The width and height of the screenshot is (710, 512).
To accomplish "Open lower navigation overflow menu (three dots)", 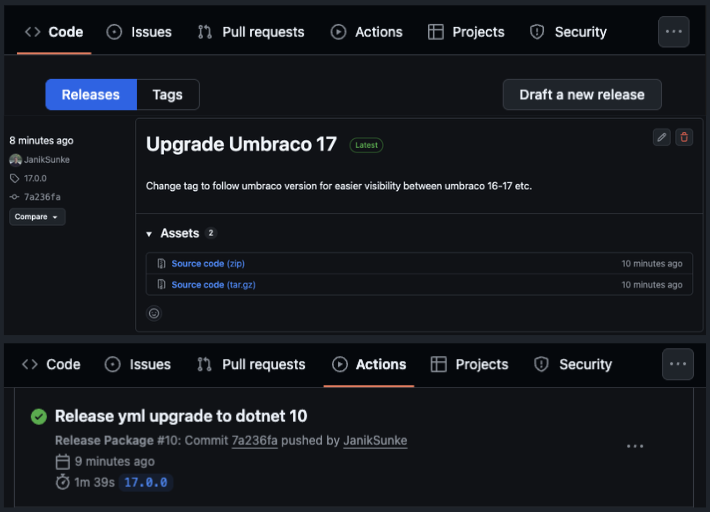I will point(677,364).
